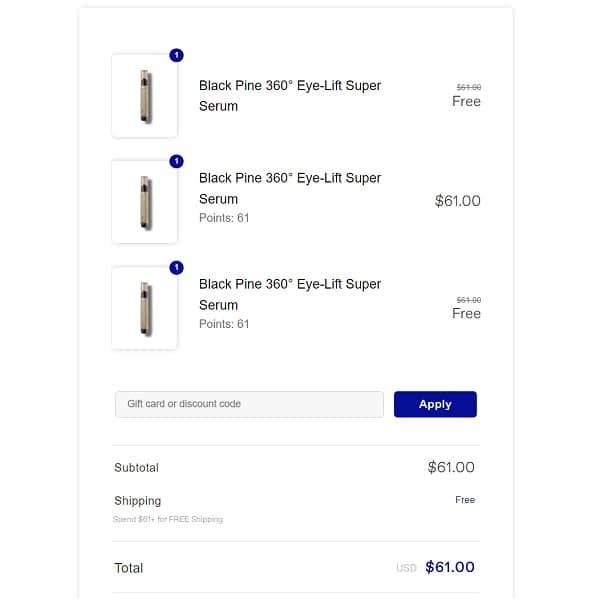Screen dimensions: 600x600
Task: Click the third item's Free price label
Action: 466,313
